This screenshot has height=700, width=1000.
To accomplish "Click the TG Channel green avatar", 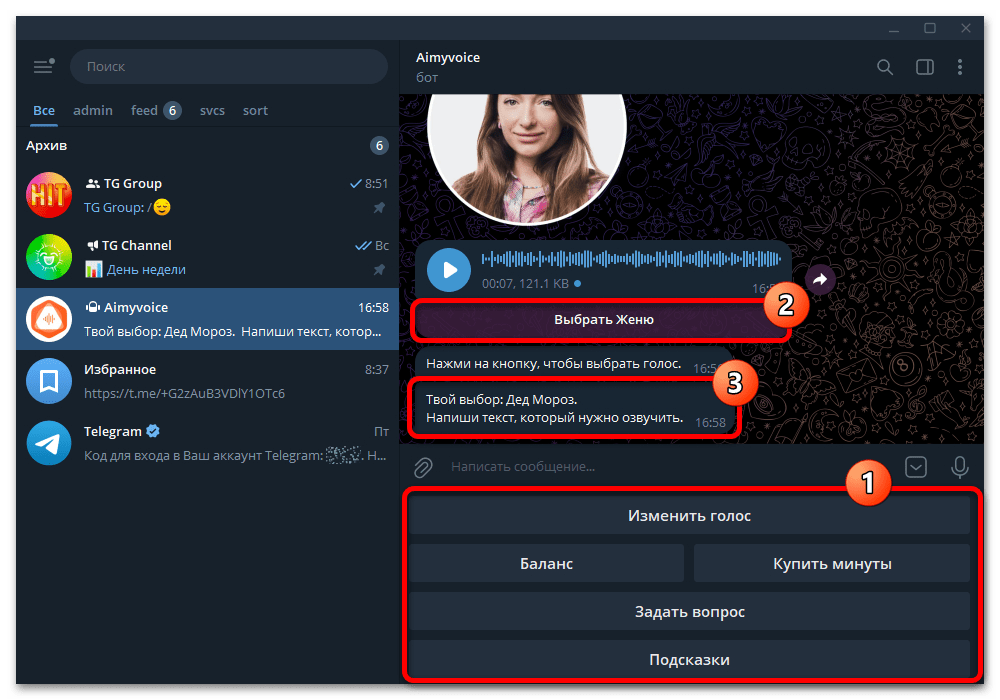I will (49, 257).
